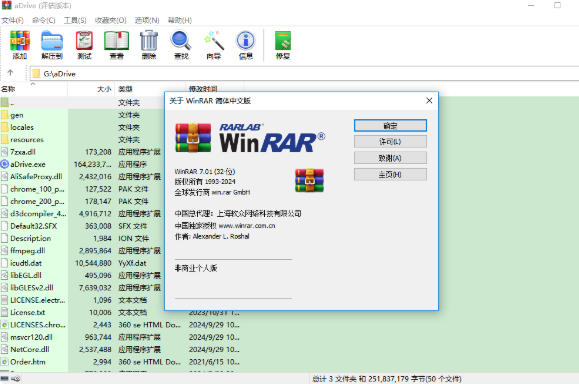Screen dimensions: 579x384
Task: Click the 非商业个人版 text in dialog
Action: point(196,268)
